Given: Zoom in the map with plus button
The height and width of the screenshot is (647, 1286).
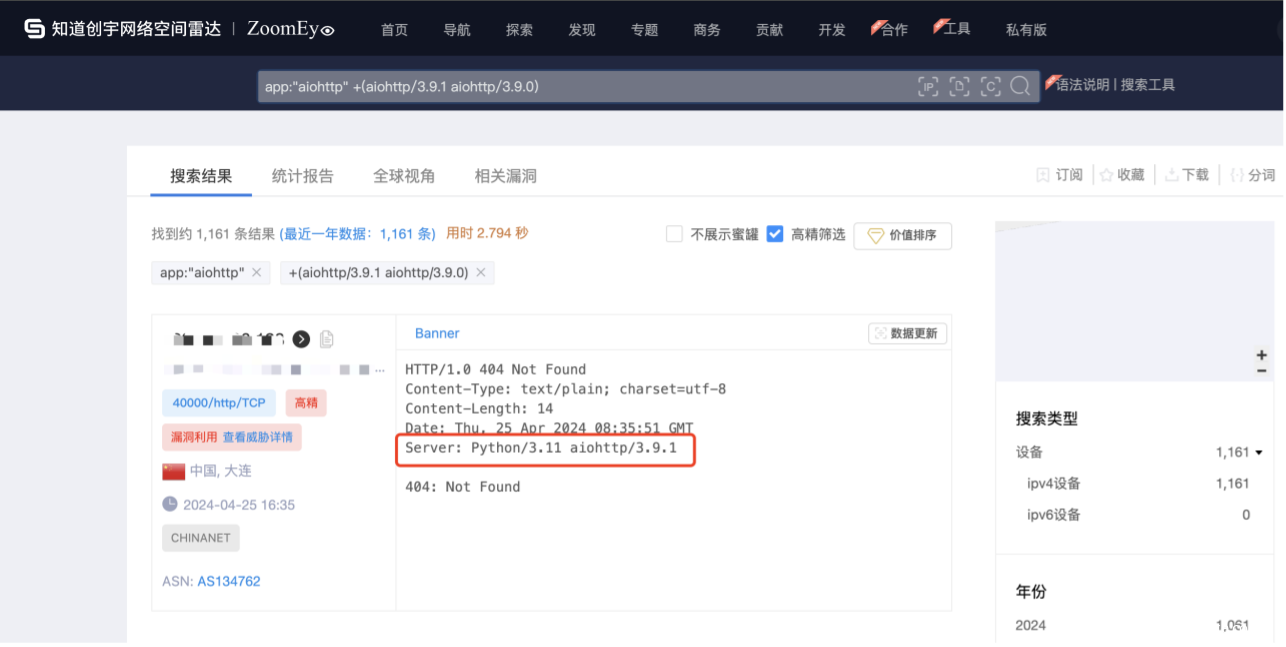Looking at the screenshot, I should tap(1262, 355).
